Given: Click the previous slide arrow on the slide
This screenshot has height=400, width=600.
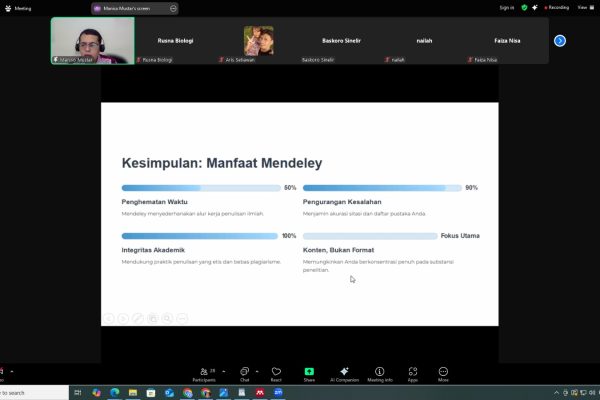Looking at the screenshot, I should [109, 318].
